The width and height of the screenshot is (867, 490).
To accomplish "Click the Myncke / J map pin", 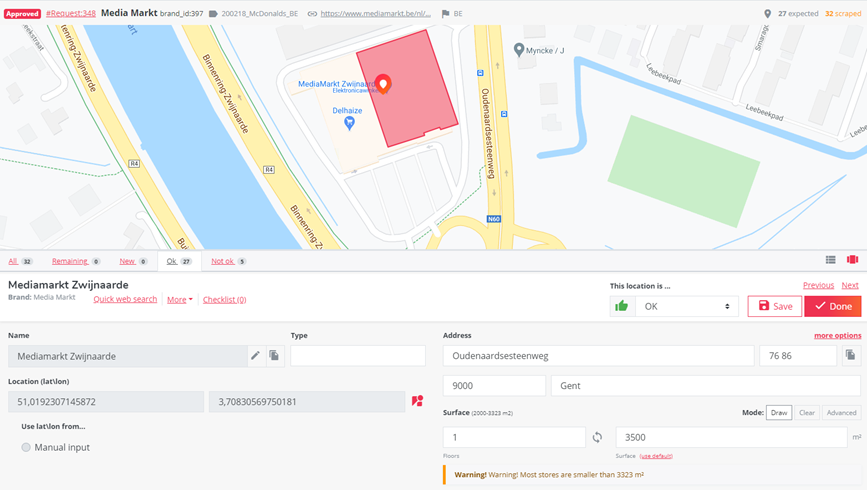I will tap(519, 50).
